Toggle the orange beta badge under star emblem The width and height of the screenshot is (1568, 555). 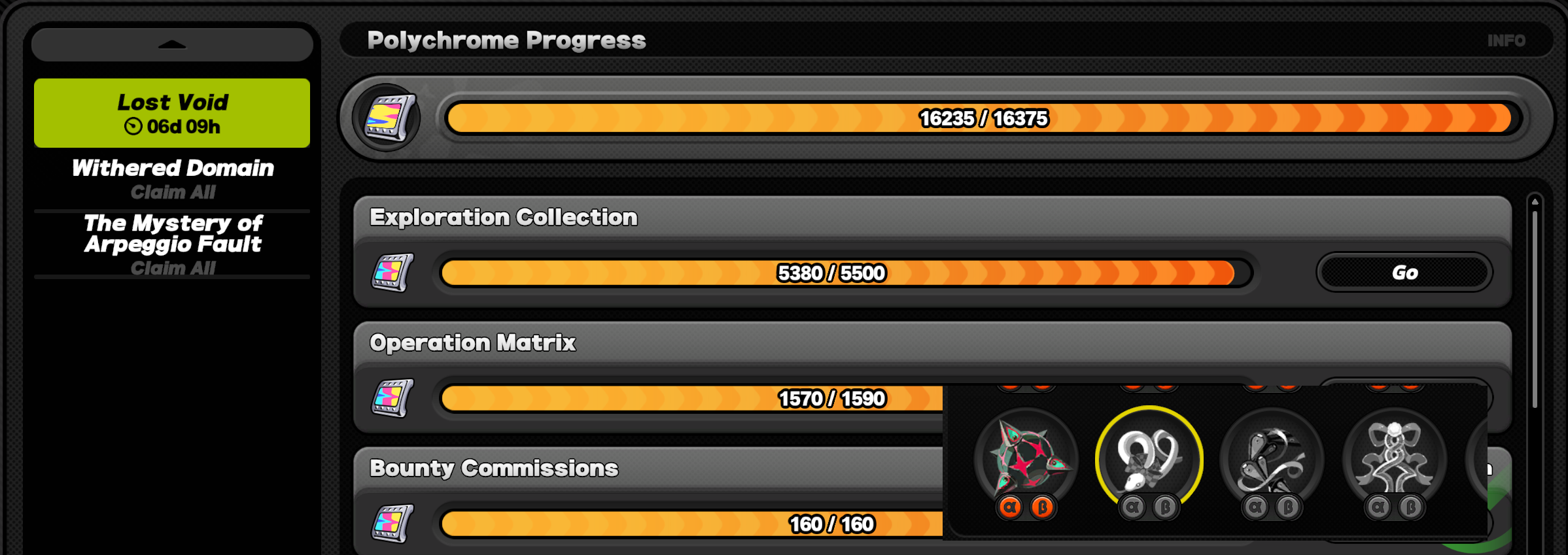click(x=1043, y=507)
